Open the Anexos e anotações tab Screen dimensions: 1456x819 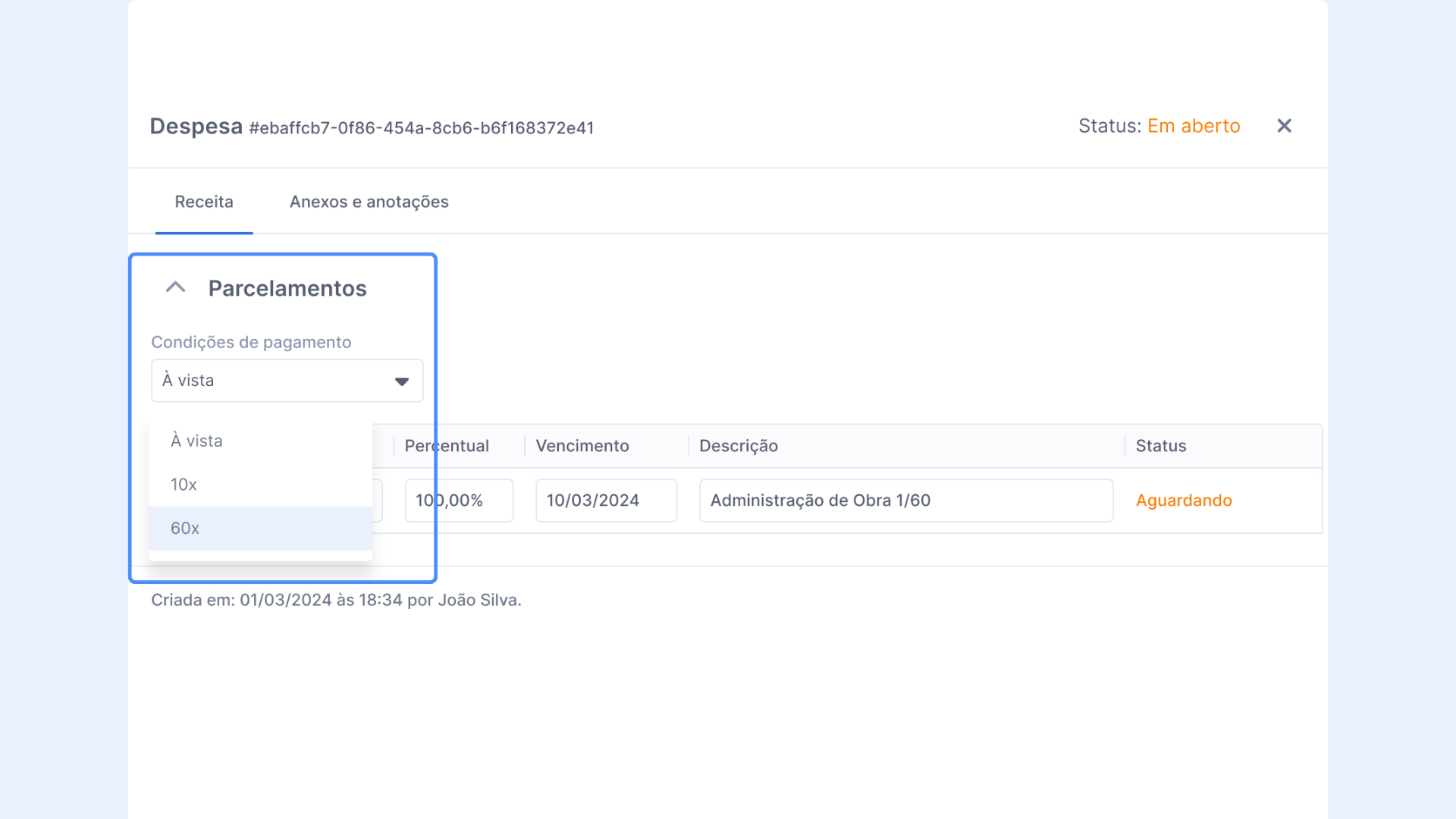tap(369, 202)
